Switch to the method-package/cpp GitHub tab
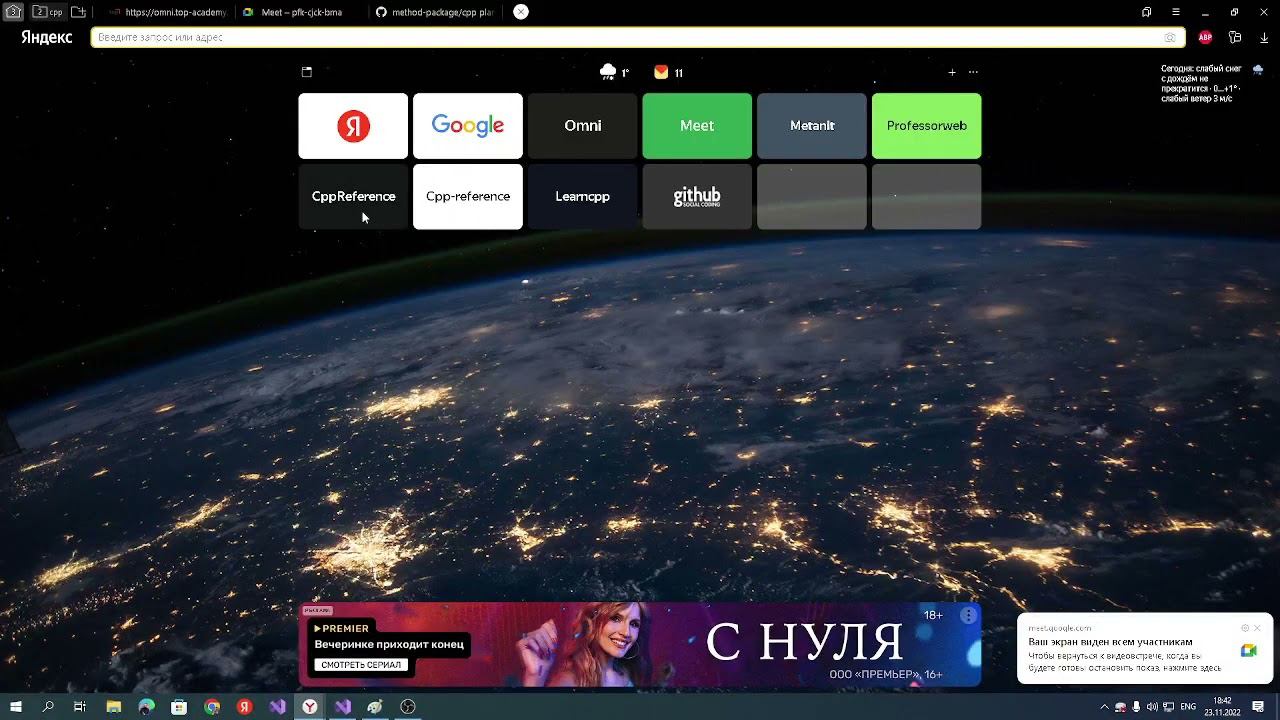 (x=435, y=12)
